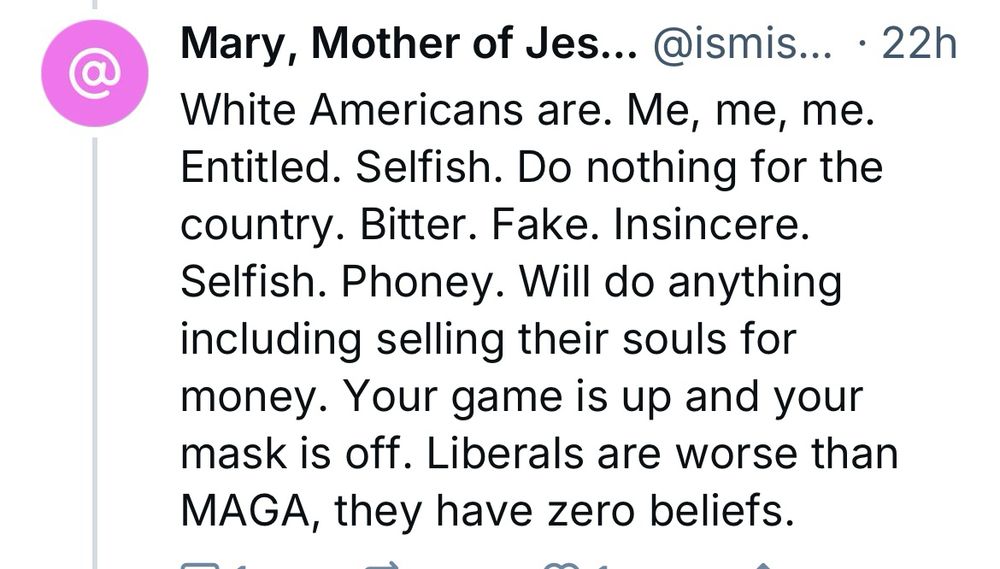Click the 'Bitter. Fake. Insincere.' line

585,225
